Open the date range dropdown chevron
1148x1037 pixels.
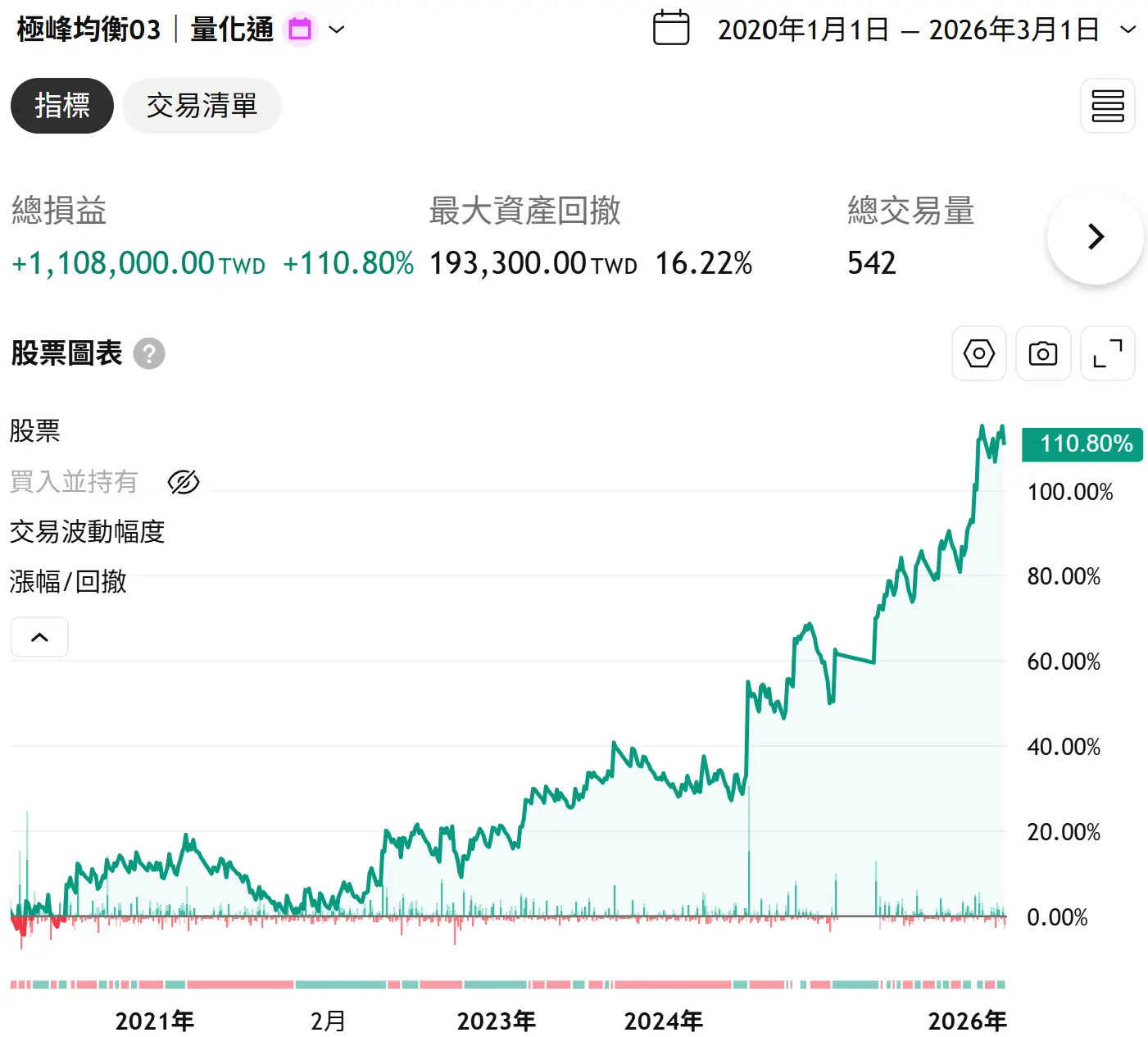[x=1128, y=30]
